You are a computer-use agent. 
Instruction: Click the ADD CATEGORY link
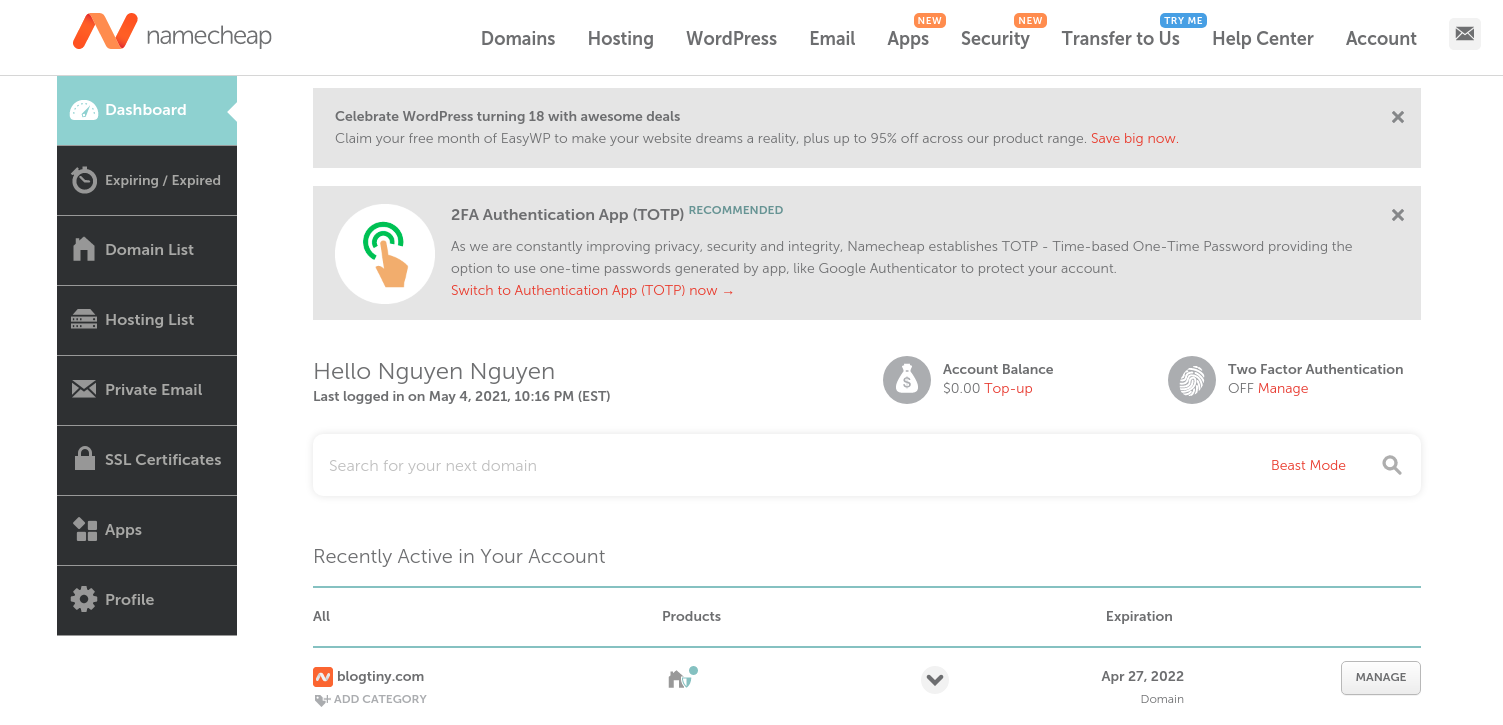tap(380, 699)
